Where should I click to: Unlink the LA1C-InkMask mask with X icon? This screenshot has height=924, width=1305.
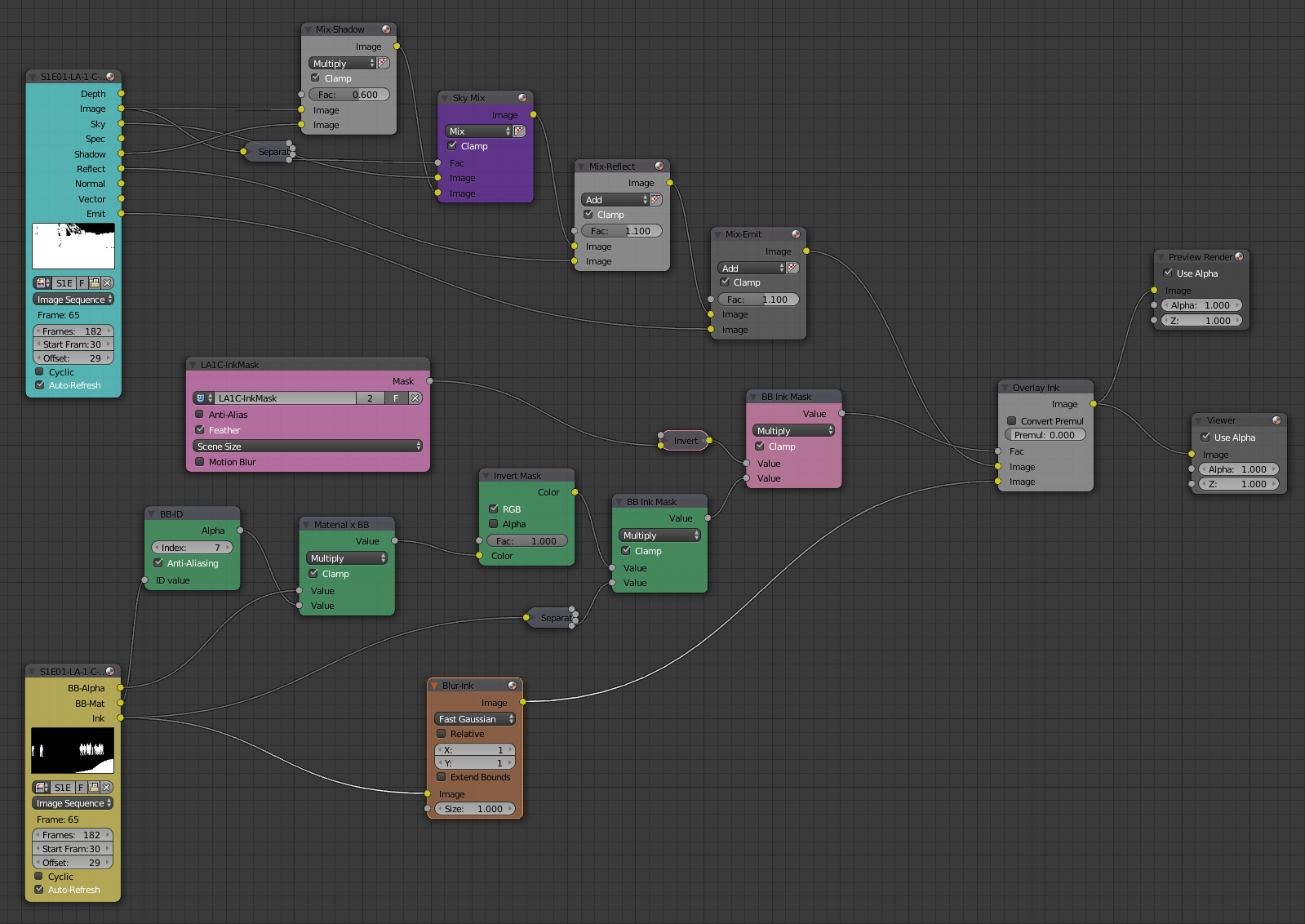[x=415, y=398]
